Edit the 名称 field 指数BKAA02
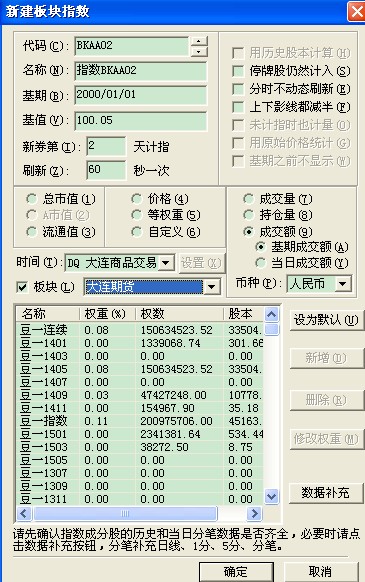This screenshot has width=365, height=582. click(140, 71)
